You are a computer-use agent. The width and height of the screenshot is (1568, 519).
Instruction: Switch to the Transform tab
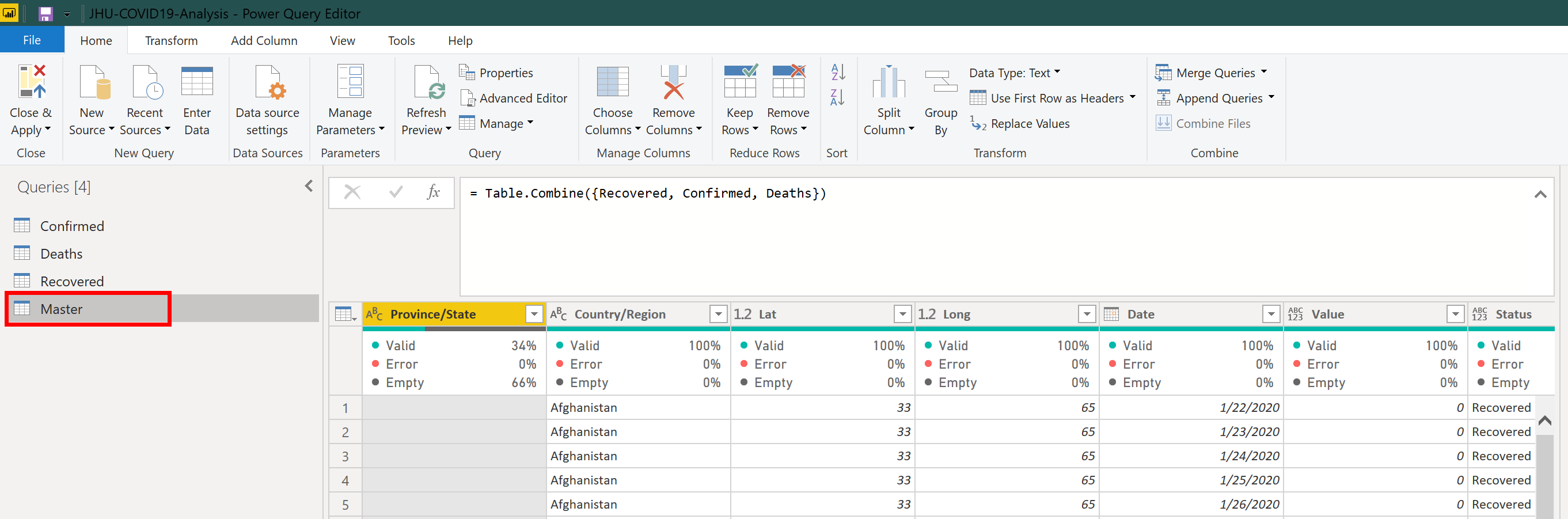click(x=172, y=40)
